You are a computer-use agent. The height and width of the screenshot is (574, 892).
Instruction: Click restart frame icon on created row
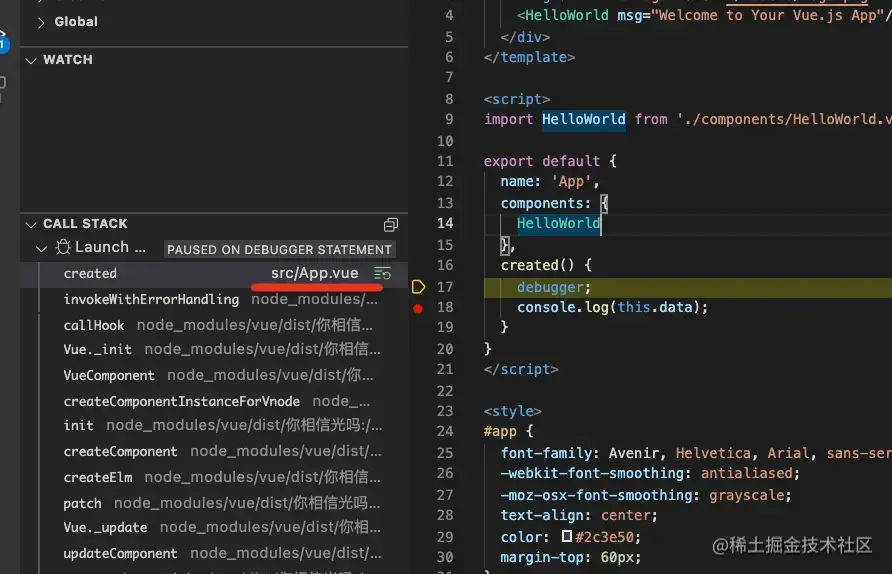[x=383, y=274]
